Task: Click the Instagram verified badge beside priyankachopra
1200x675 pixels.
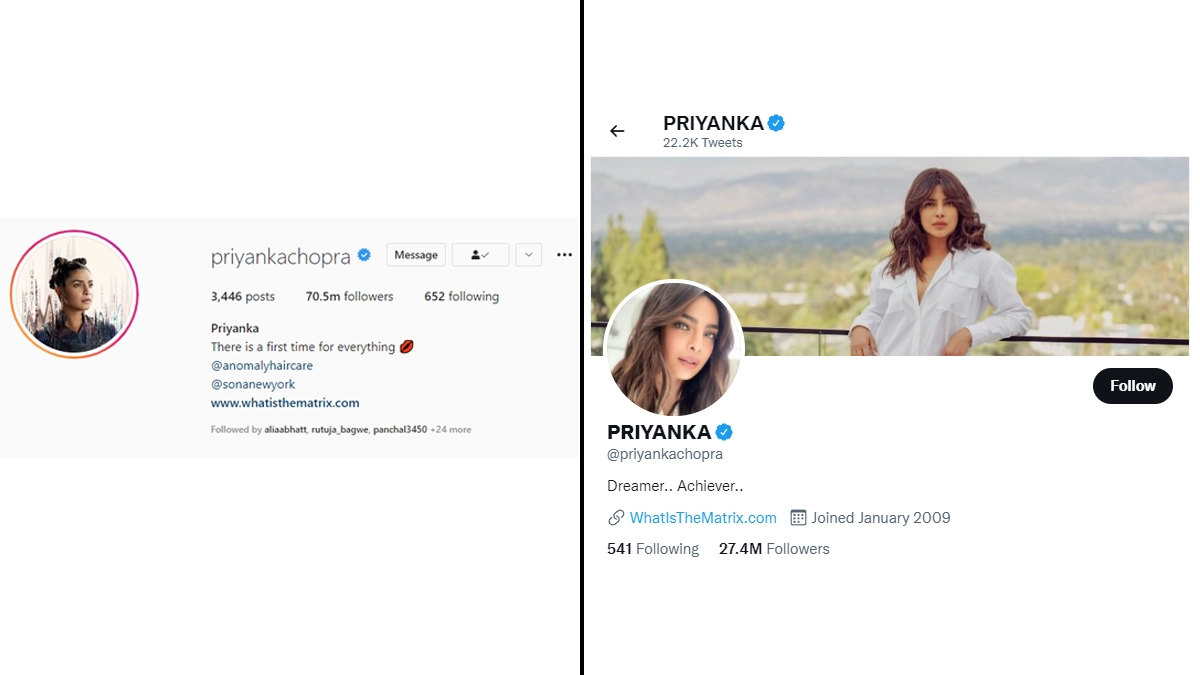Action: pos(364,255)
